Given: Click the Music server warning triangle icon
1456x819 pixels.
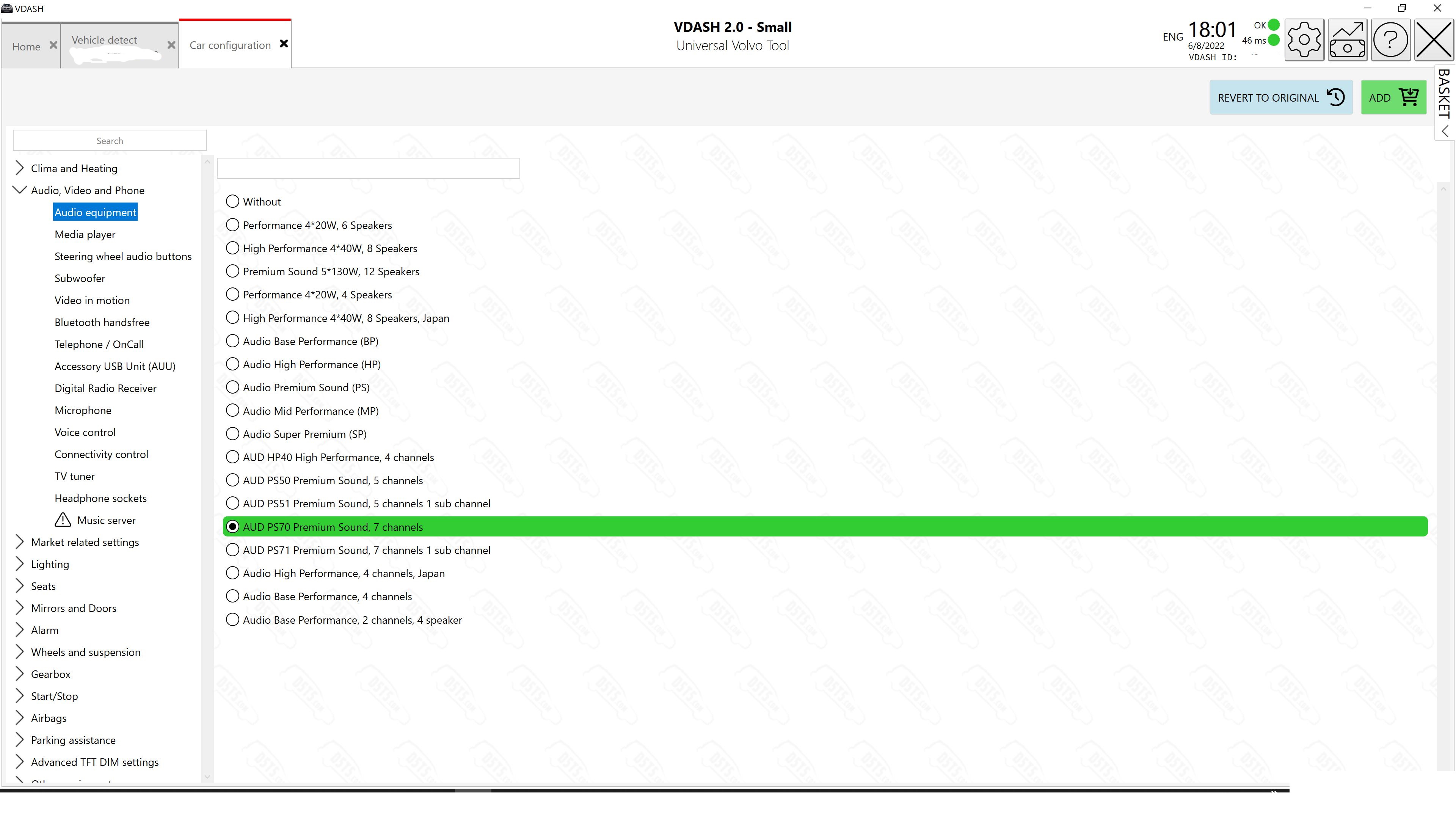Looking at the screenshot, I should click(x=63, y=520).
